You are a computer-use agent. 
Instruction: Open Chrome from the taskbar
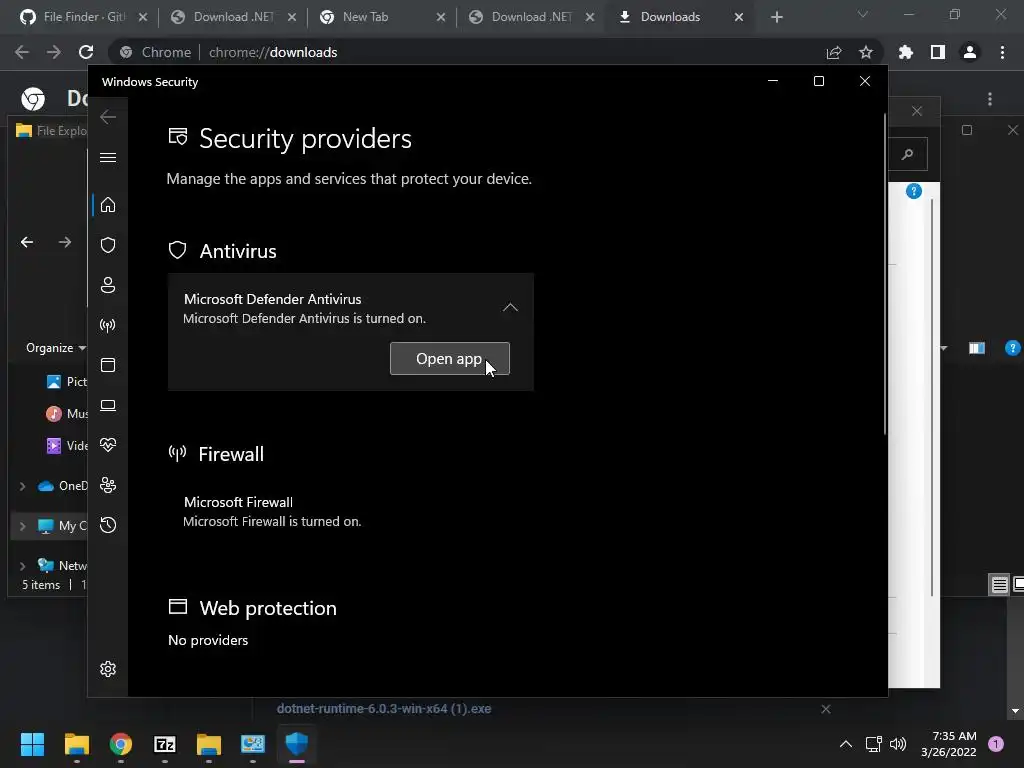pos(121,744)
